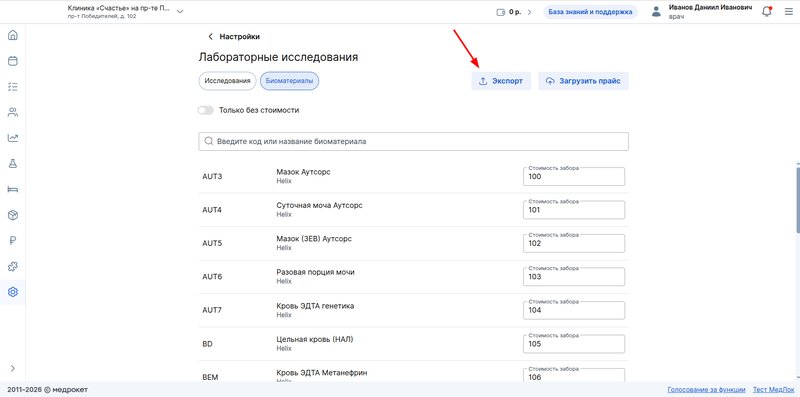Click the search magnifier icon

pos(208,142)
